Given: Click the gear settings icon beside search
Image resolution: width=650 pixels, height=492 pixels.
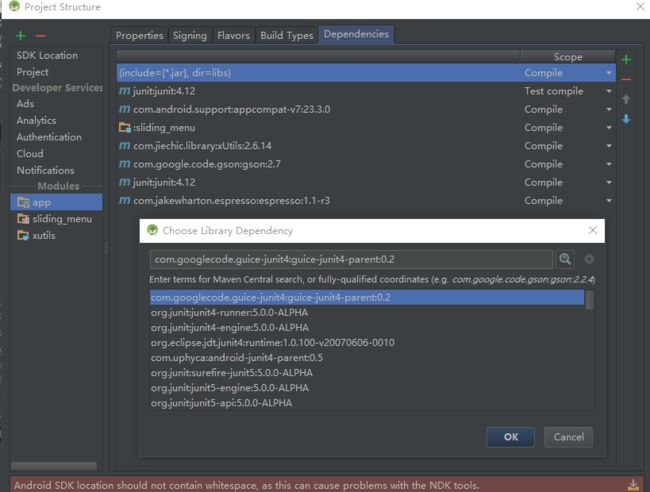Looking at the screenshot, I should (589, 259).
